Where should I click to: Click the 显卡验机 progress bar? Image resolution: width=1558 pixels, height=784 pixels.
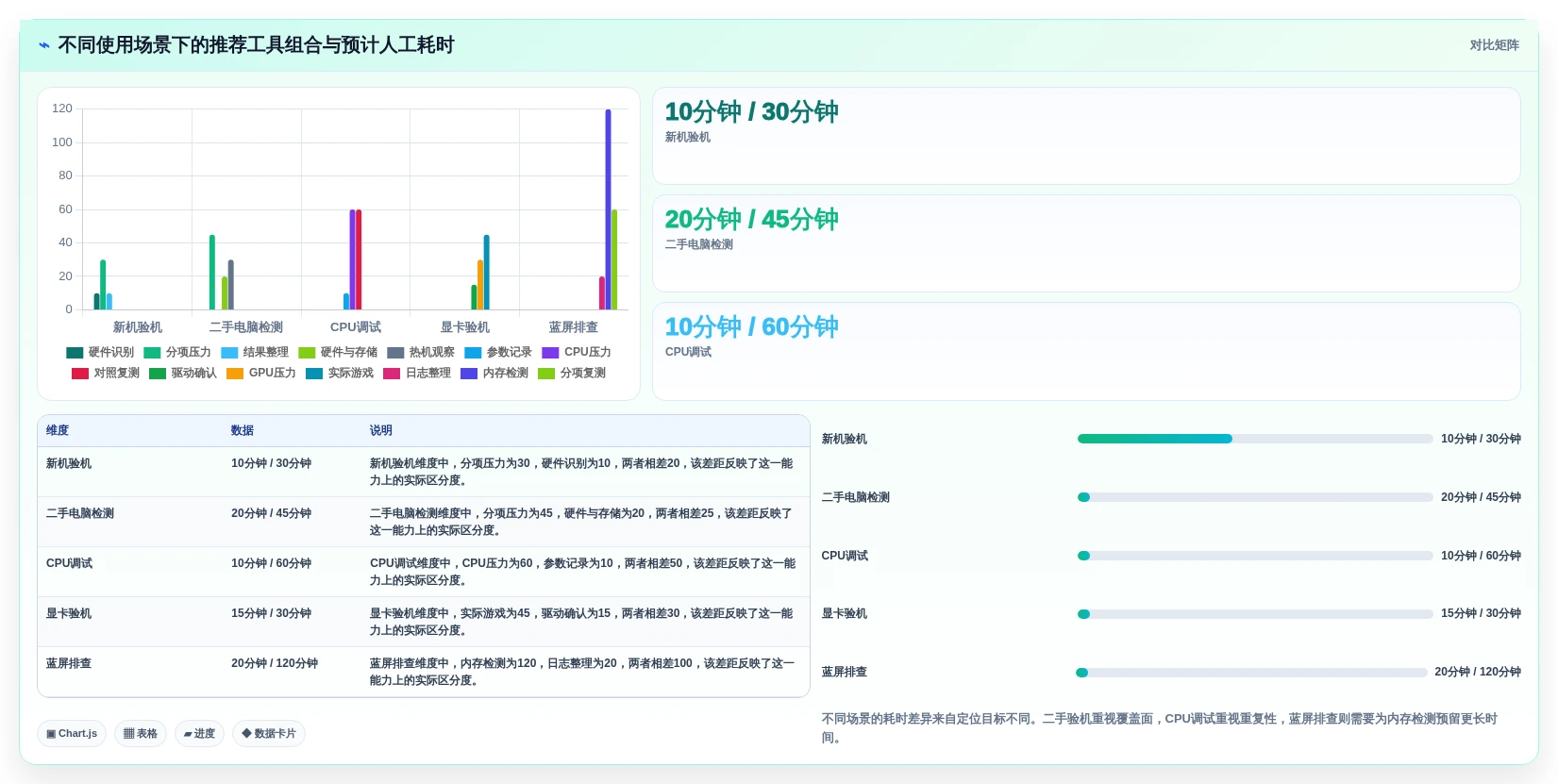point(1255,614)
